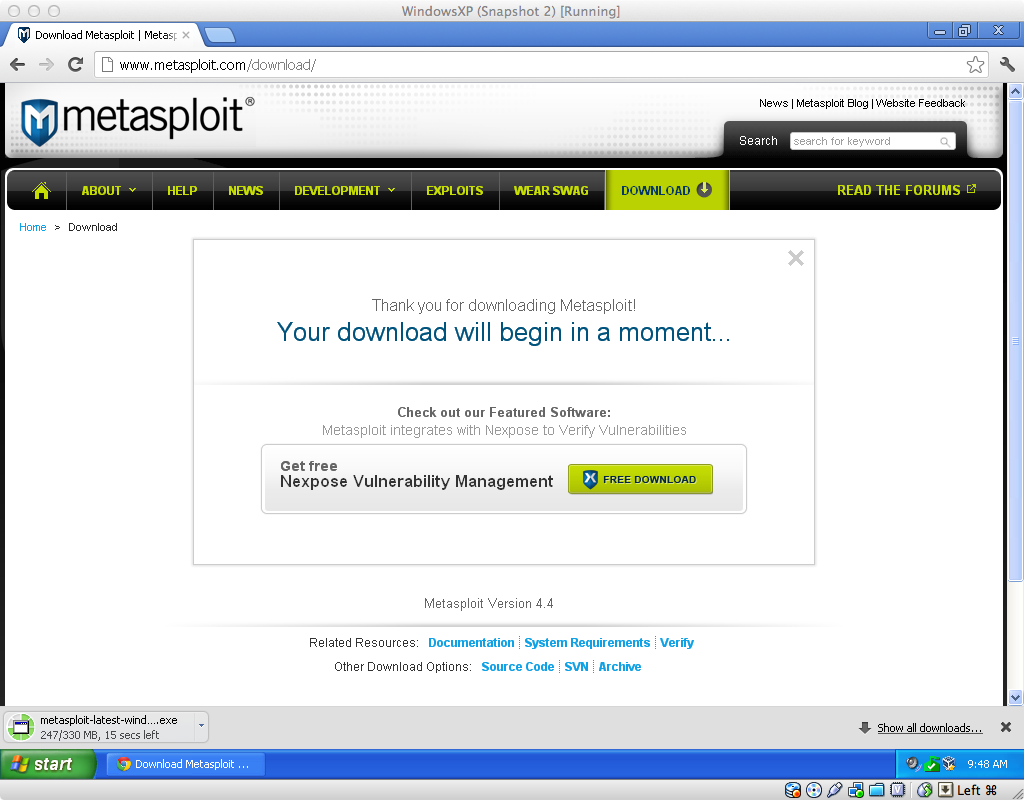This screenshot has height=800, width=1024.
Task: Click the green security shield tray icon
Action: point(932,763)
